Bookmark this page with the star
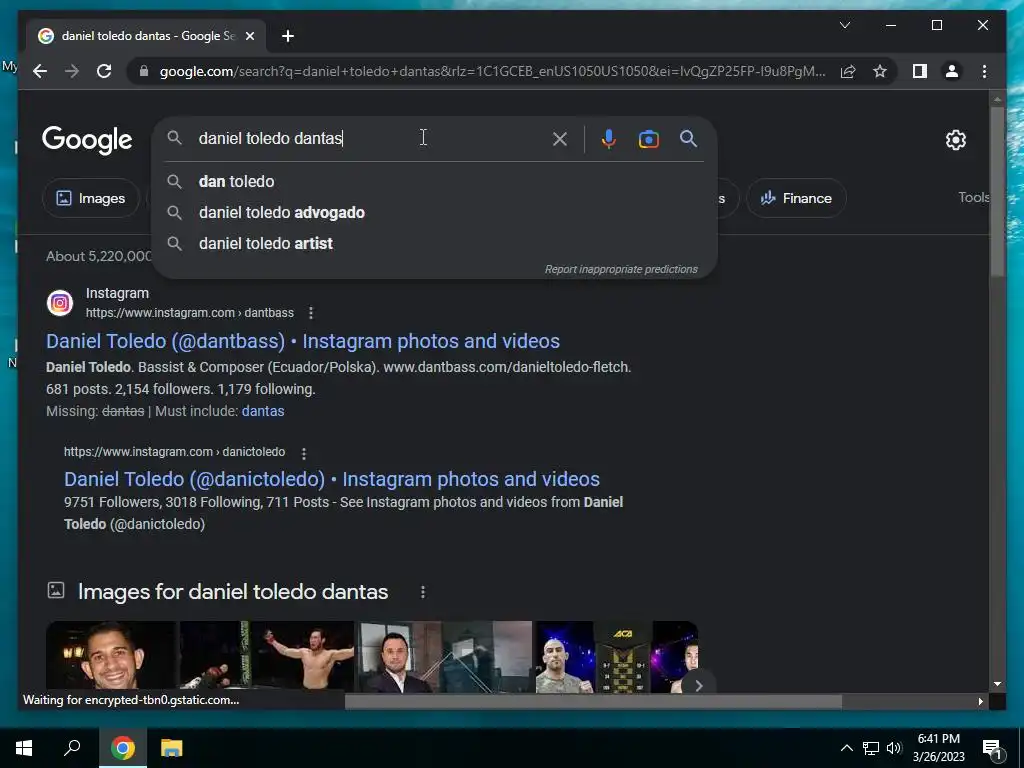Viewport: 1024px width, 768px height. [x=880, y=71]
